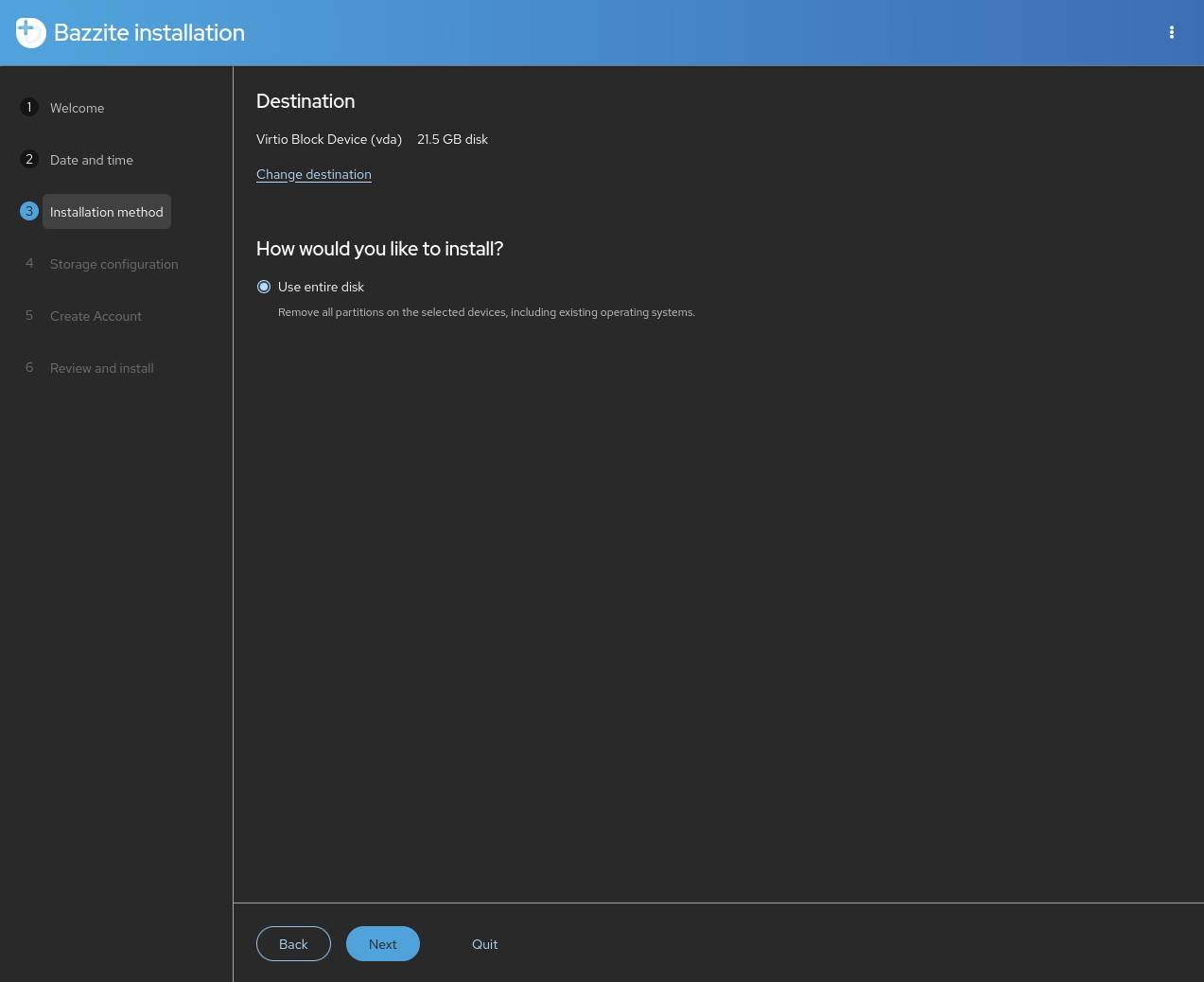Viewport: 1204px width, 982px height.
Task: Click the step 5 number in the sidebar
Action: tap(29, 316)
